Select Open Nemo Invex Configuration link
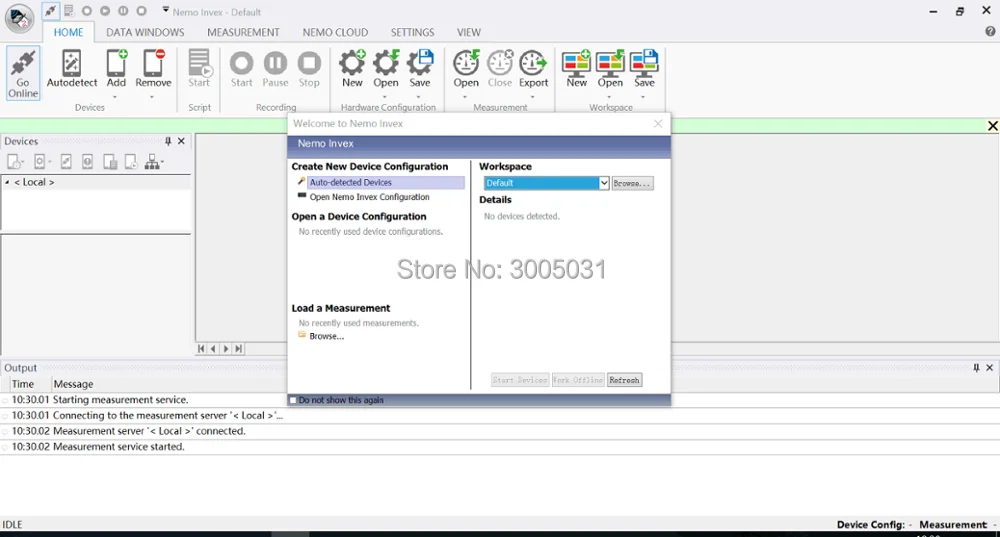1000x537 pixels. tap(369, 197)
